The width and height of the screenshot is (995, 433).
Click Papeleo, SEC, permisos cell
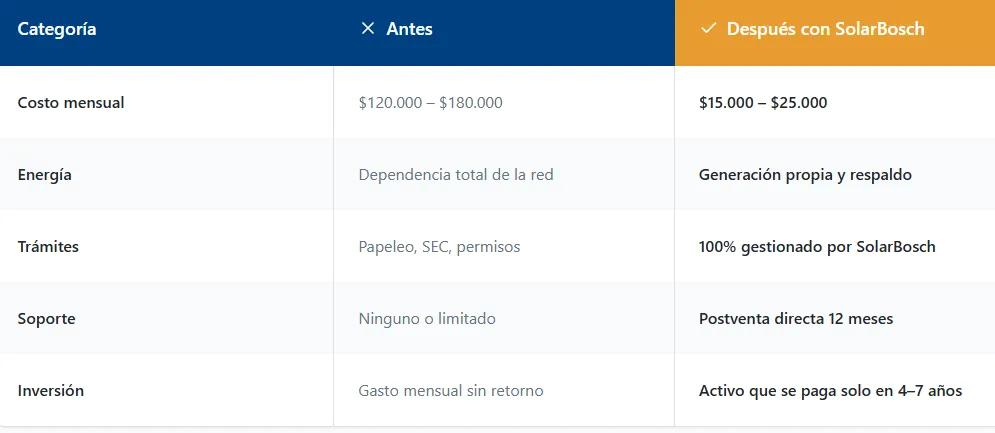(x=439, y=246)
